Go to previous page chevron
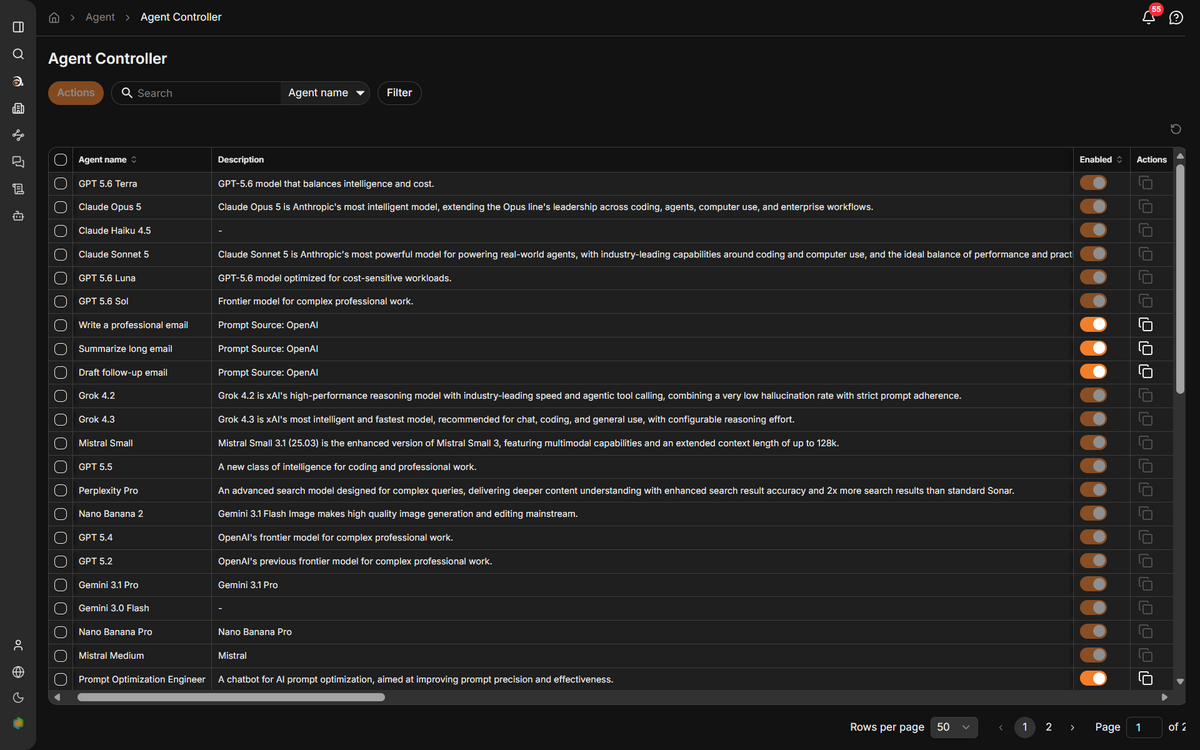This screenshot has width=1200, height=750. coord(1001,728)
